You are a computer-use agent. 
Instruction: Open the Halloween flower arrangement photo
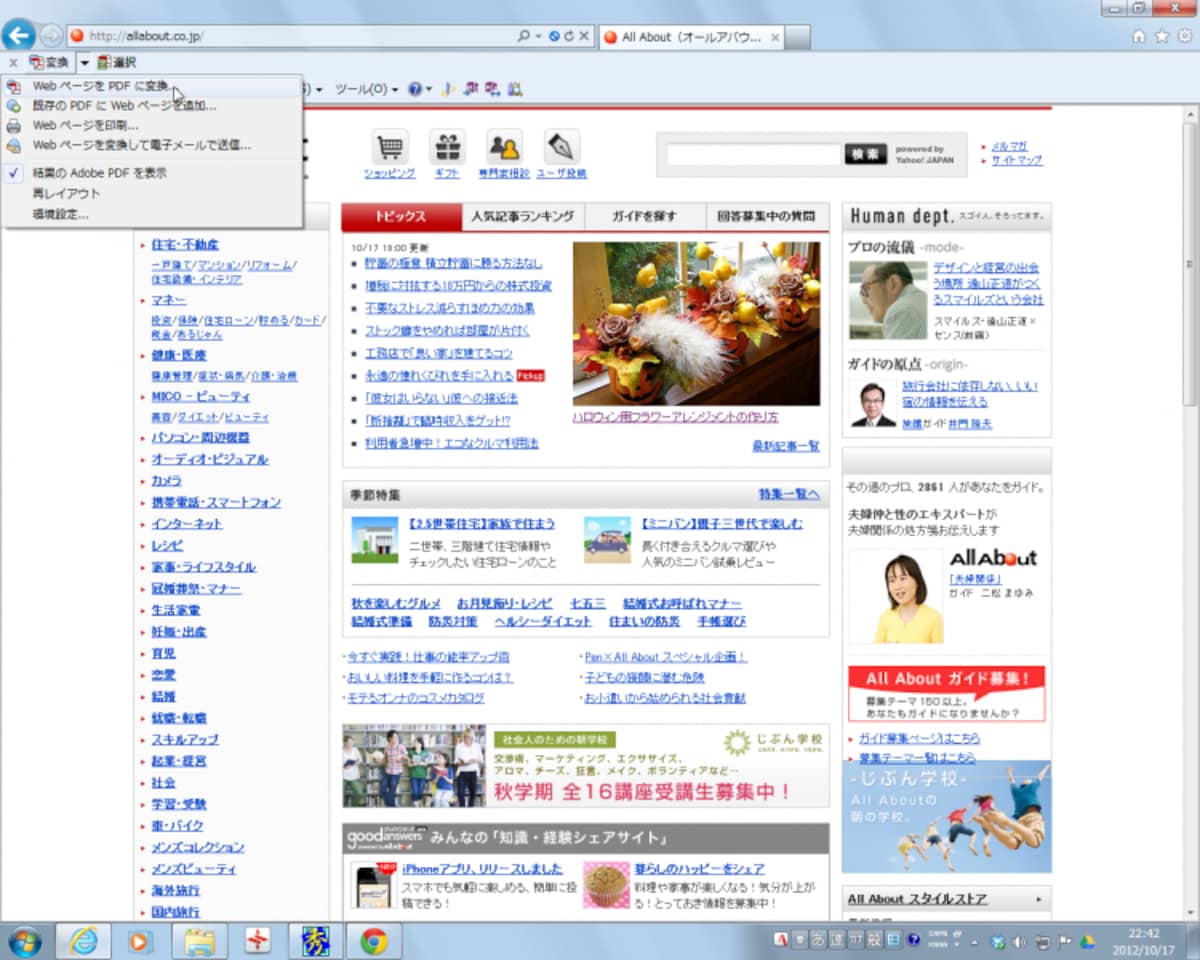[696, 323]
